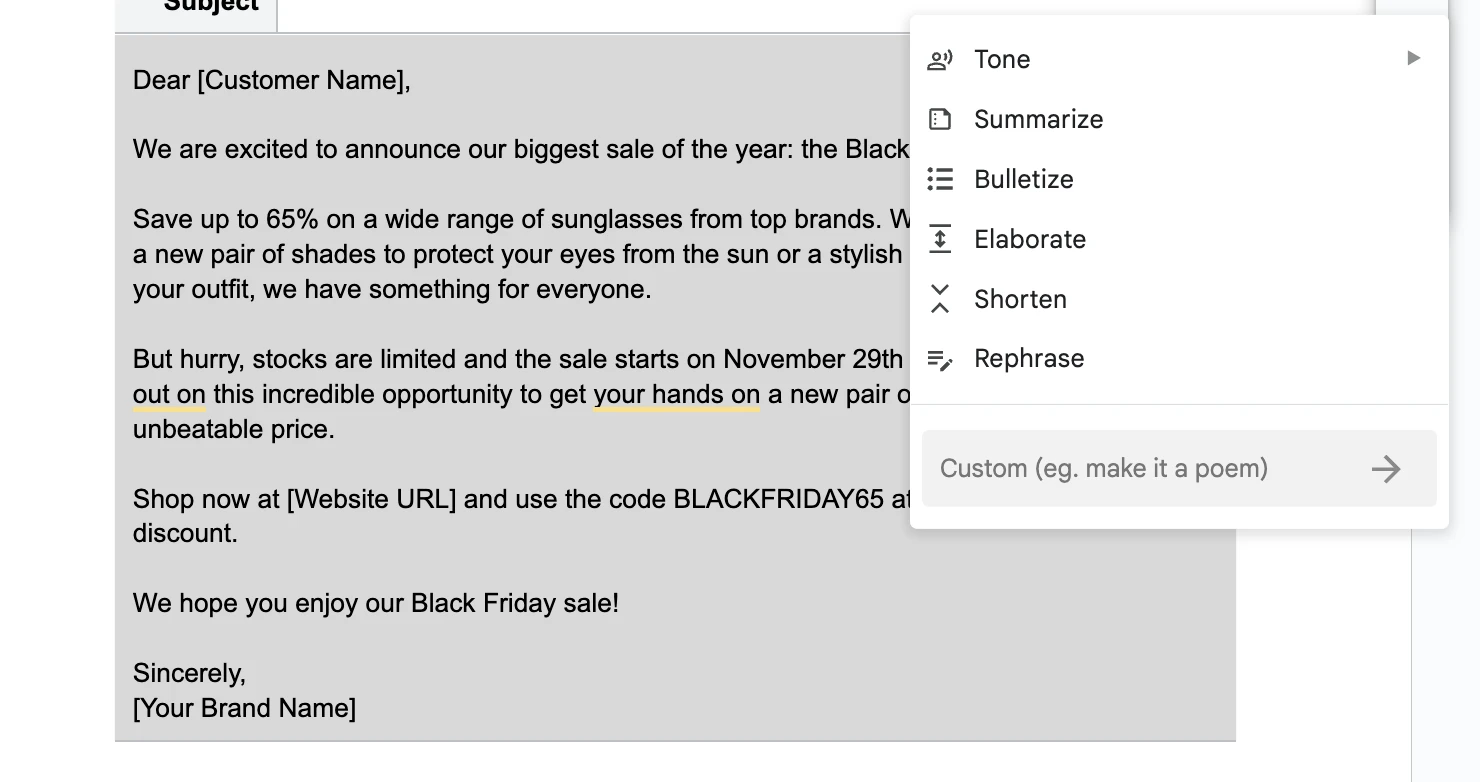This screenshot has width=1480, height=782.
Task: Click the underlined "out on" suggestion
Action: [169, 395]
